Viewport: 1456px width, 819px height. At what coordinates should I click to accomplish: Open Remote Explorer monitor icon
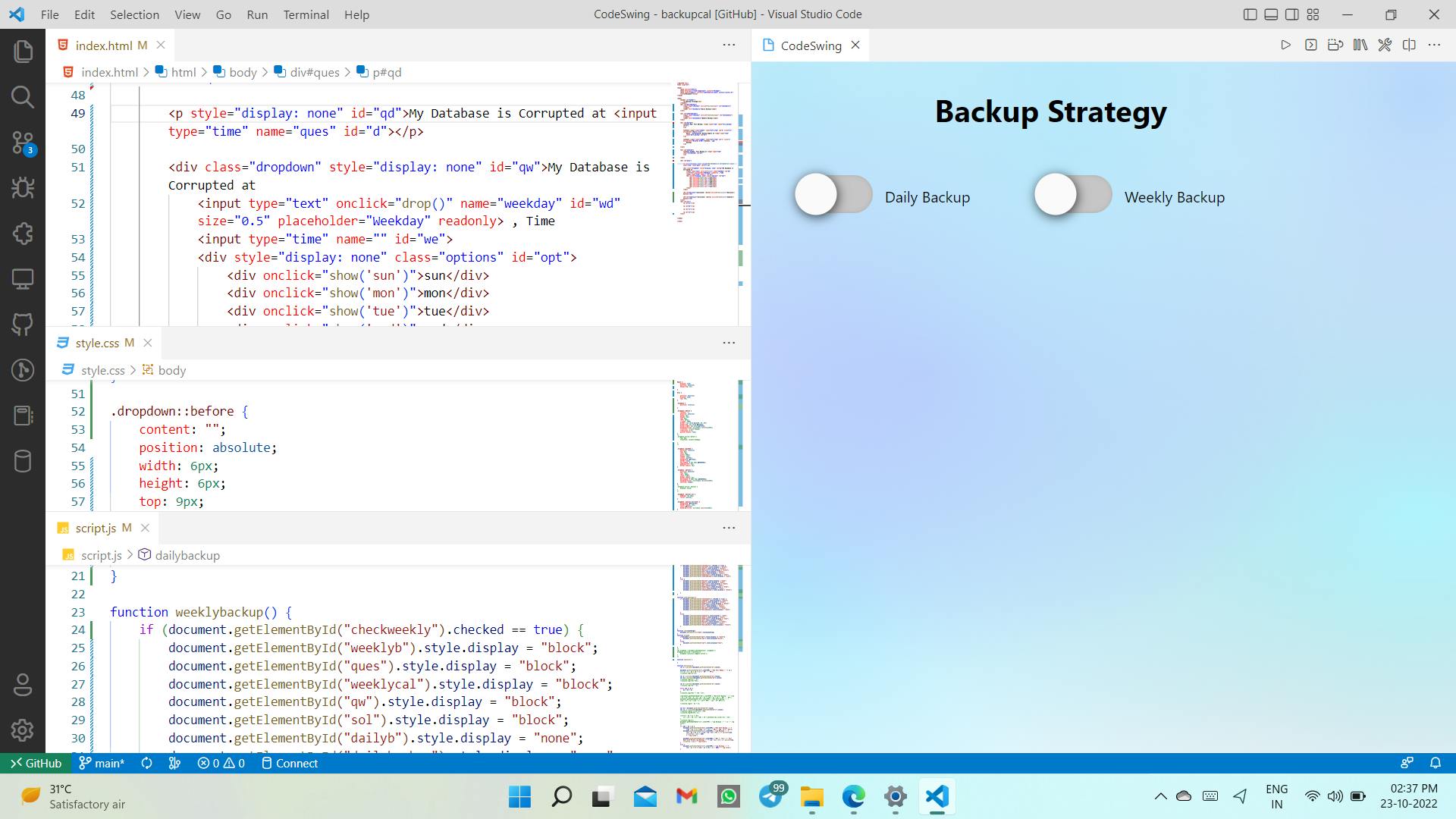[23, 279]
